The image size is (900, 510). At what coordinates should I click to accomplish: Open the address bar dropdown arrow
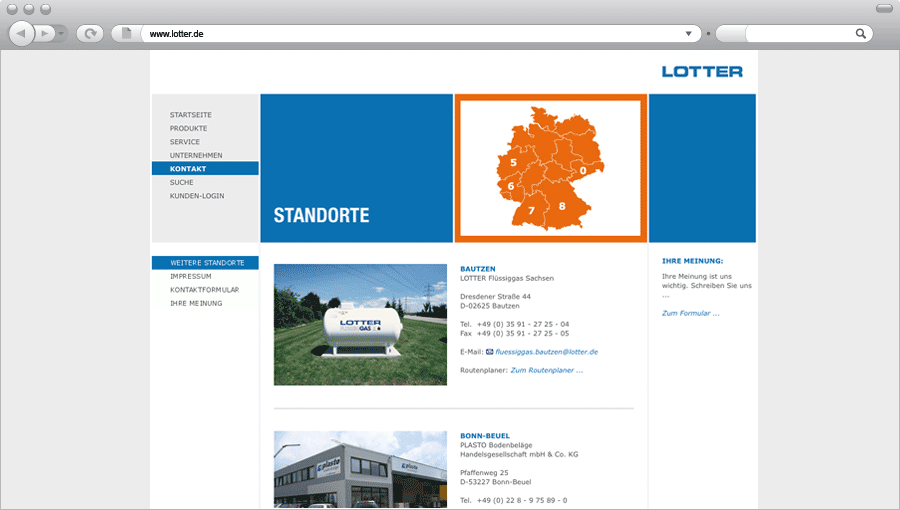click(x=688, y=34)
